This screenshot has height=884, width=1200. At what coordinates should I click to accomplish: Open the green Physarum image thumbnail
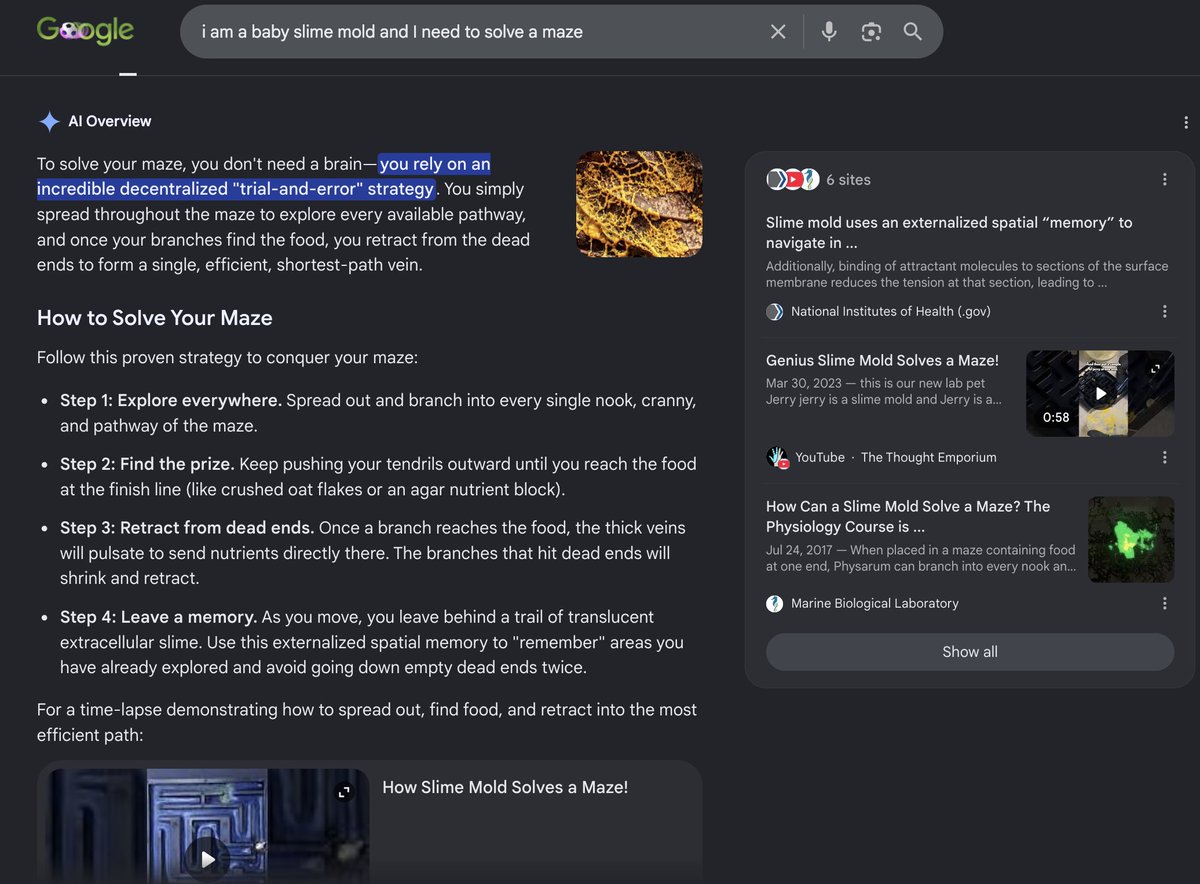tap(1131, 540)
